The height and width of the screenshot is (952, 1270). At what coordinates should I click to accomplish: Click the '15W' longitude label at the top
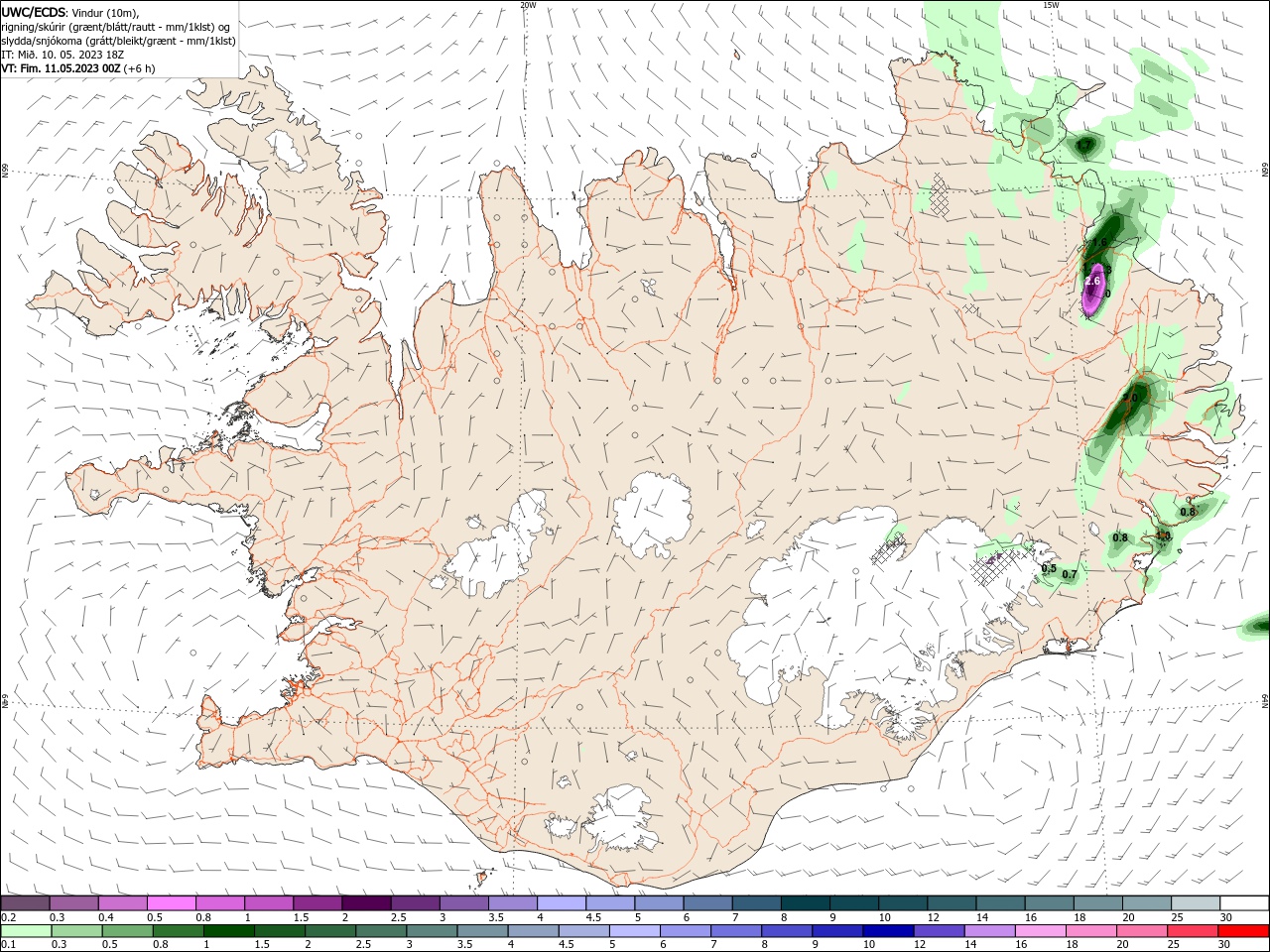[x=1052, y=5]
